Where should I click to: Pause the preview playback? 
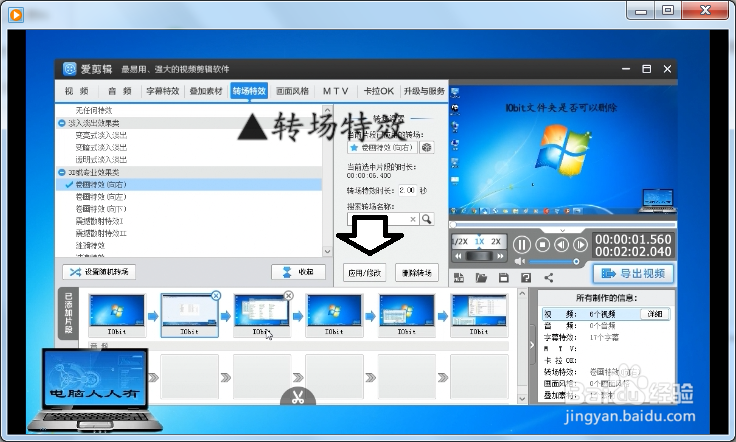tap(521, 245)
